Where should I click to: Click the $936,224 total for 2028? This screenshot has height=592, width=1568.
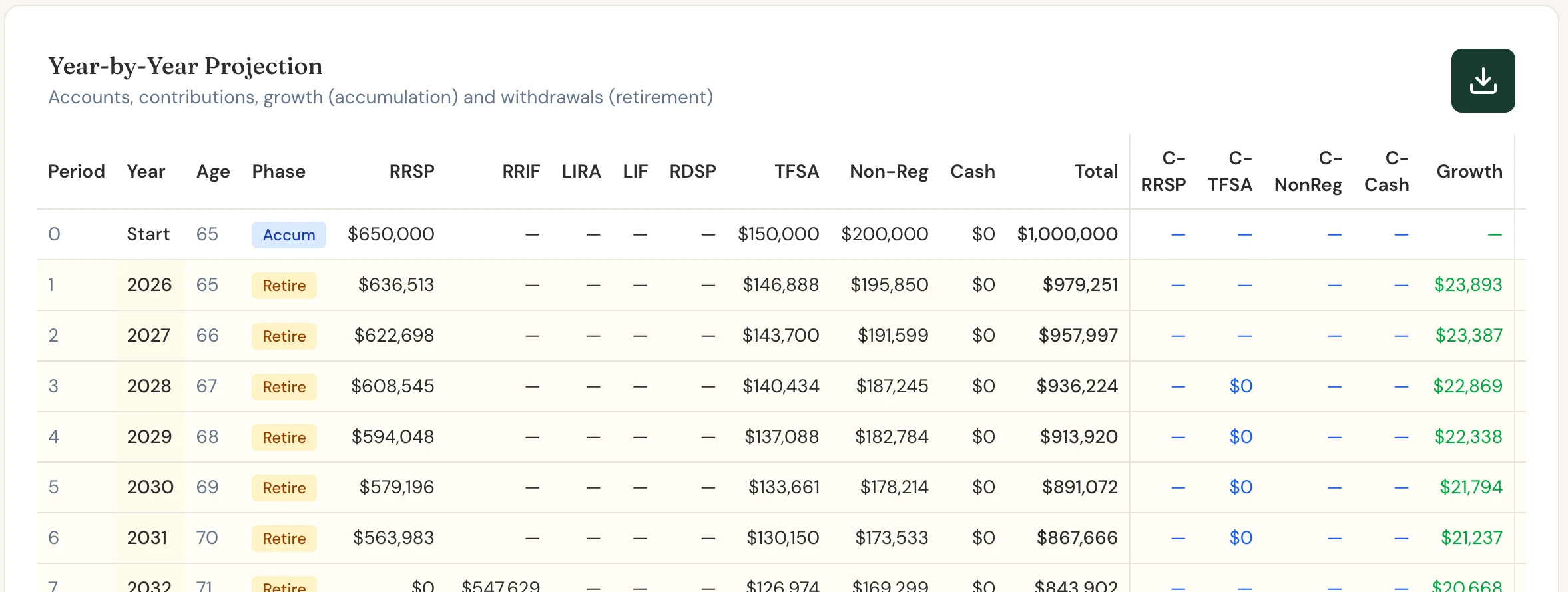point(1077,386)
